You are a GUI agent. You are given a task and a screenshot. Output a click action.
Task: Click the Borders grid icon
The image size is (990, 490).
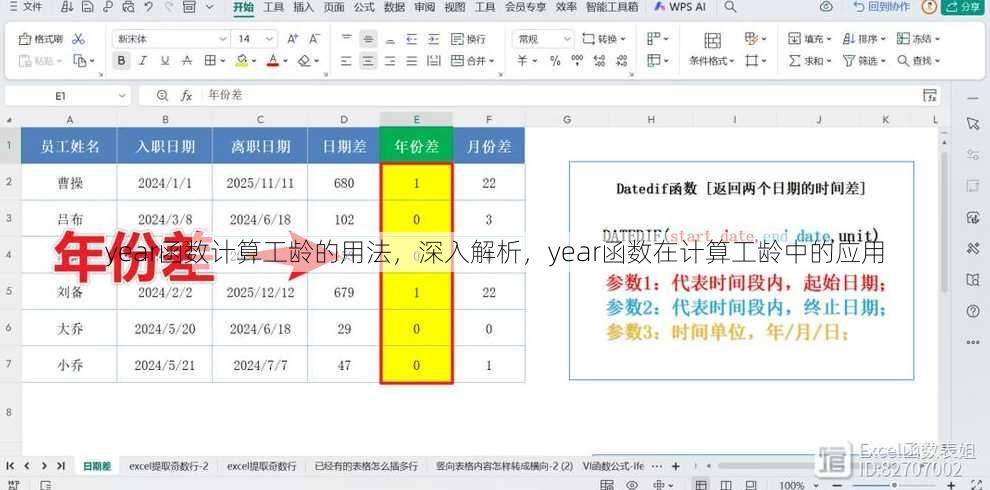[210, 61]
